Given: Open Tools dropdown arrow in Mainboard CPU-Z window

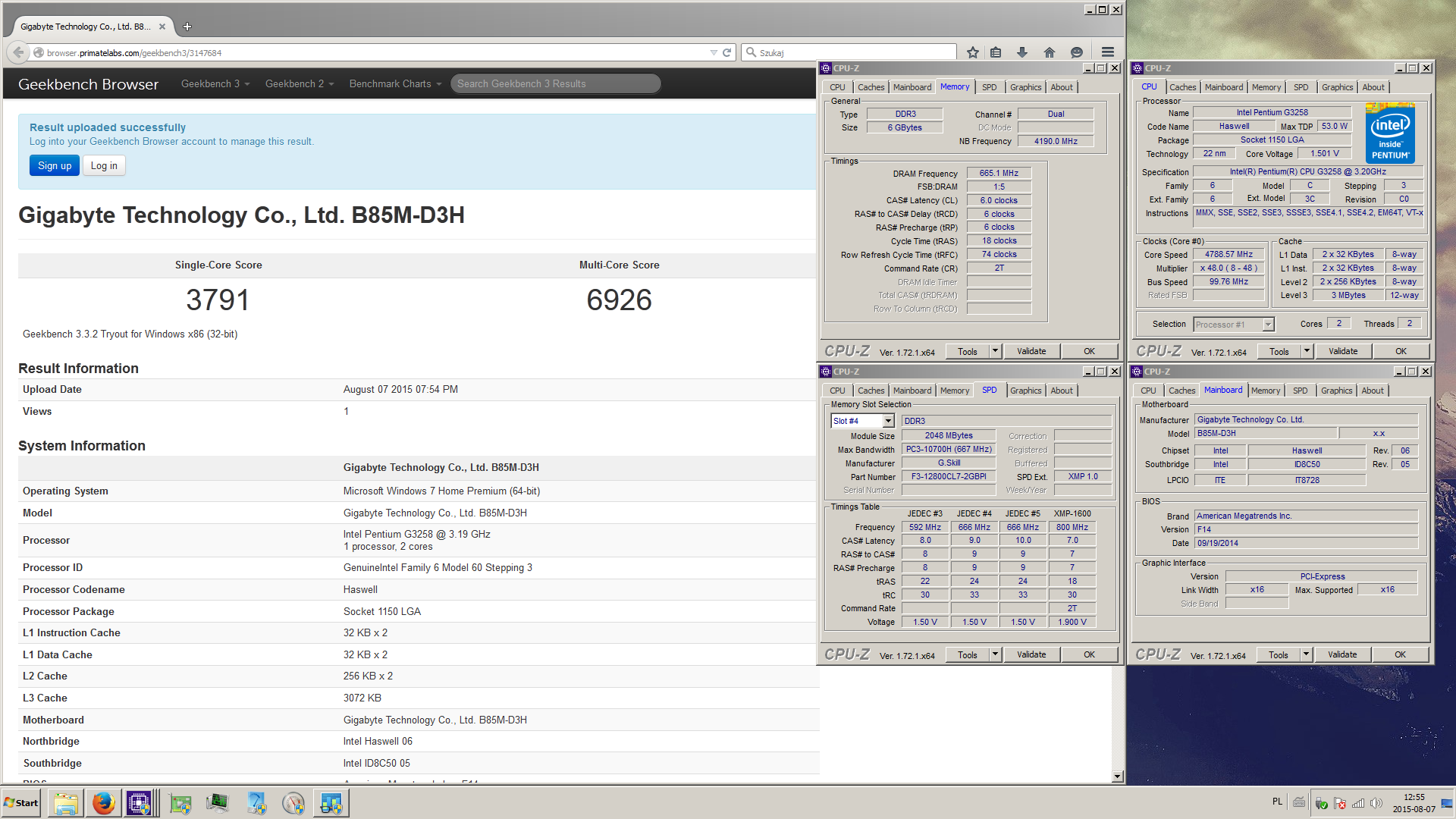Looking at the screenshot, I should point(1306,654).
